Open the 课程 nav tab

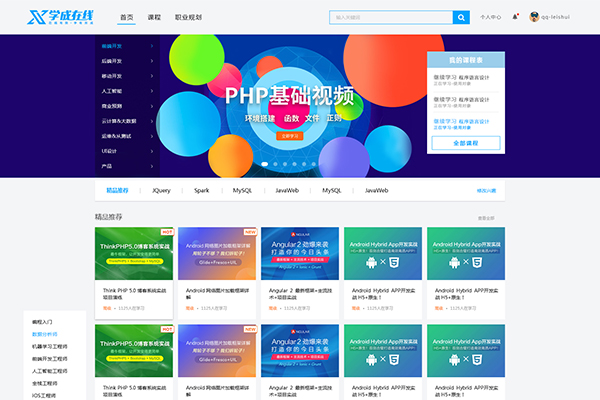coord(154,17)
